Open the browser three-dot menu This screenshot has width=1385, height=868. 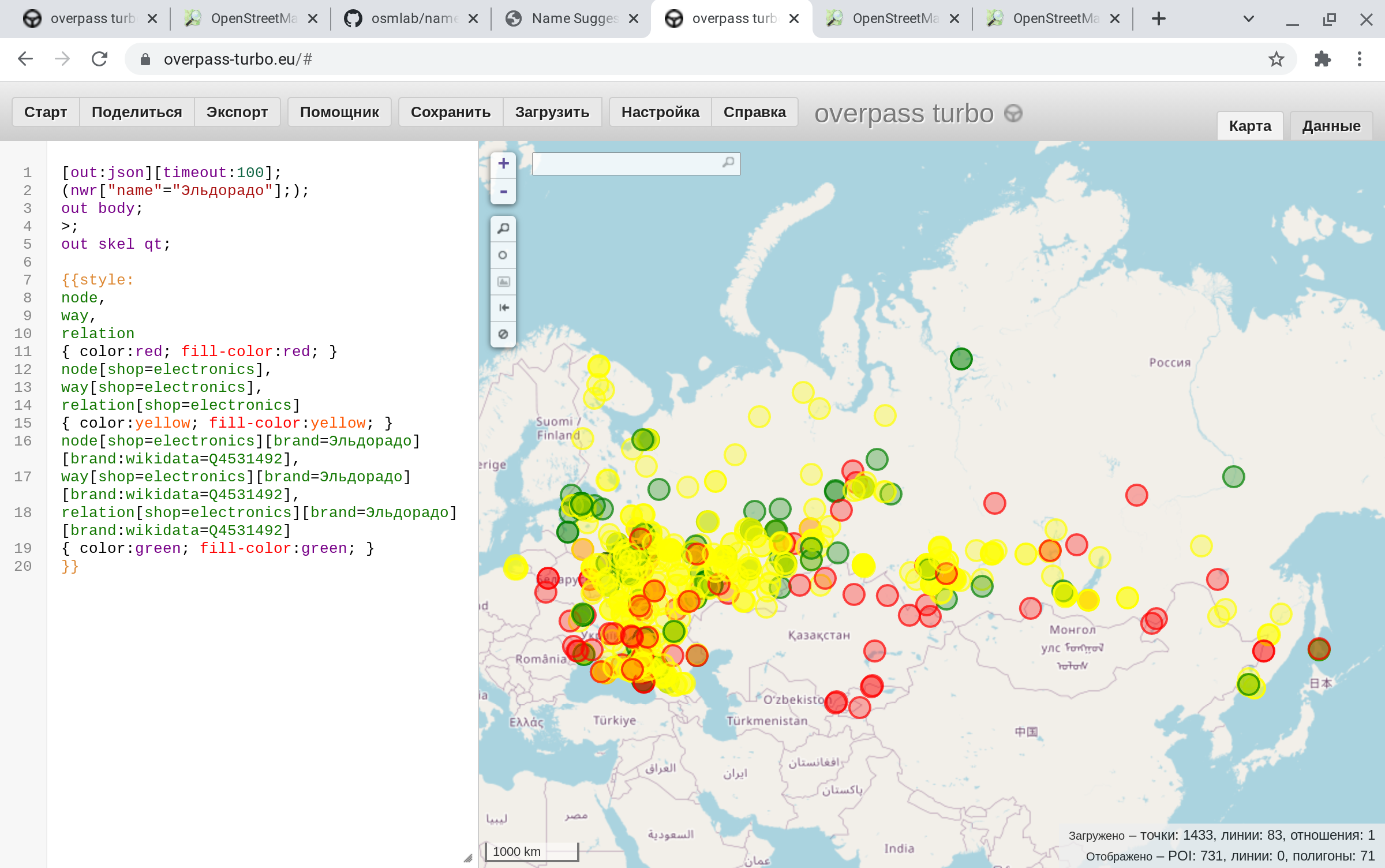coord(1360,59)
